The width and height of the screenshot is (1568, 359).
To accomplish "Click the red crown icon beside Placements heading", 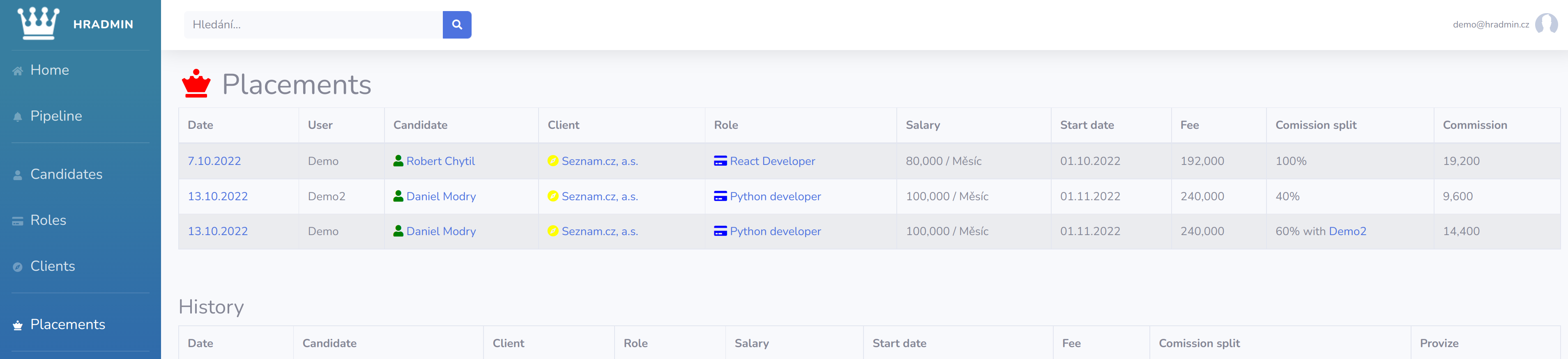I will tap(196, 83).
